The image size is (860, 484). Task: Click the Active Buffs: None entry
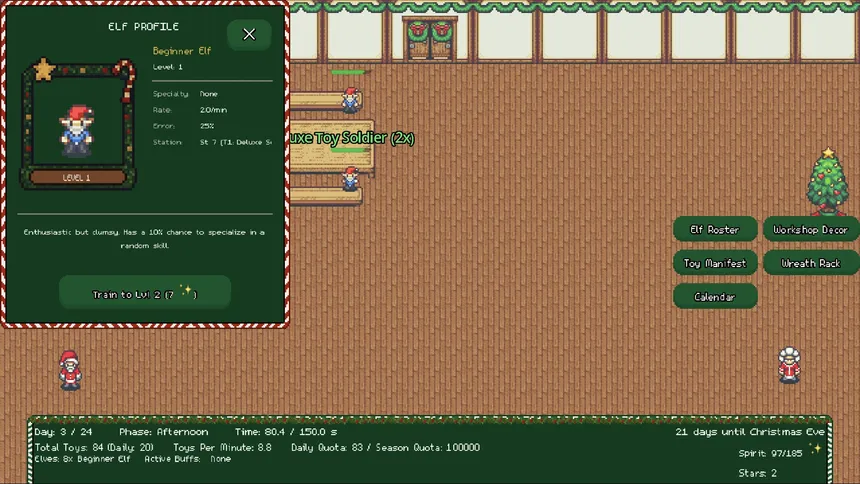pos(188,459)
